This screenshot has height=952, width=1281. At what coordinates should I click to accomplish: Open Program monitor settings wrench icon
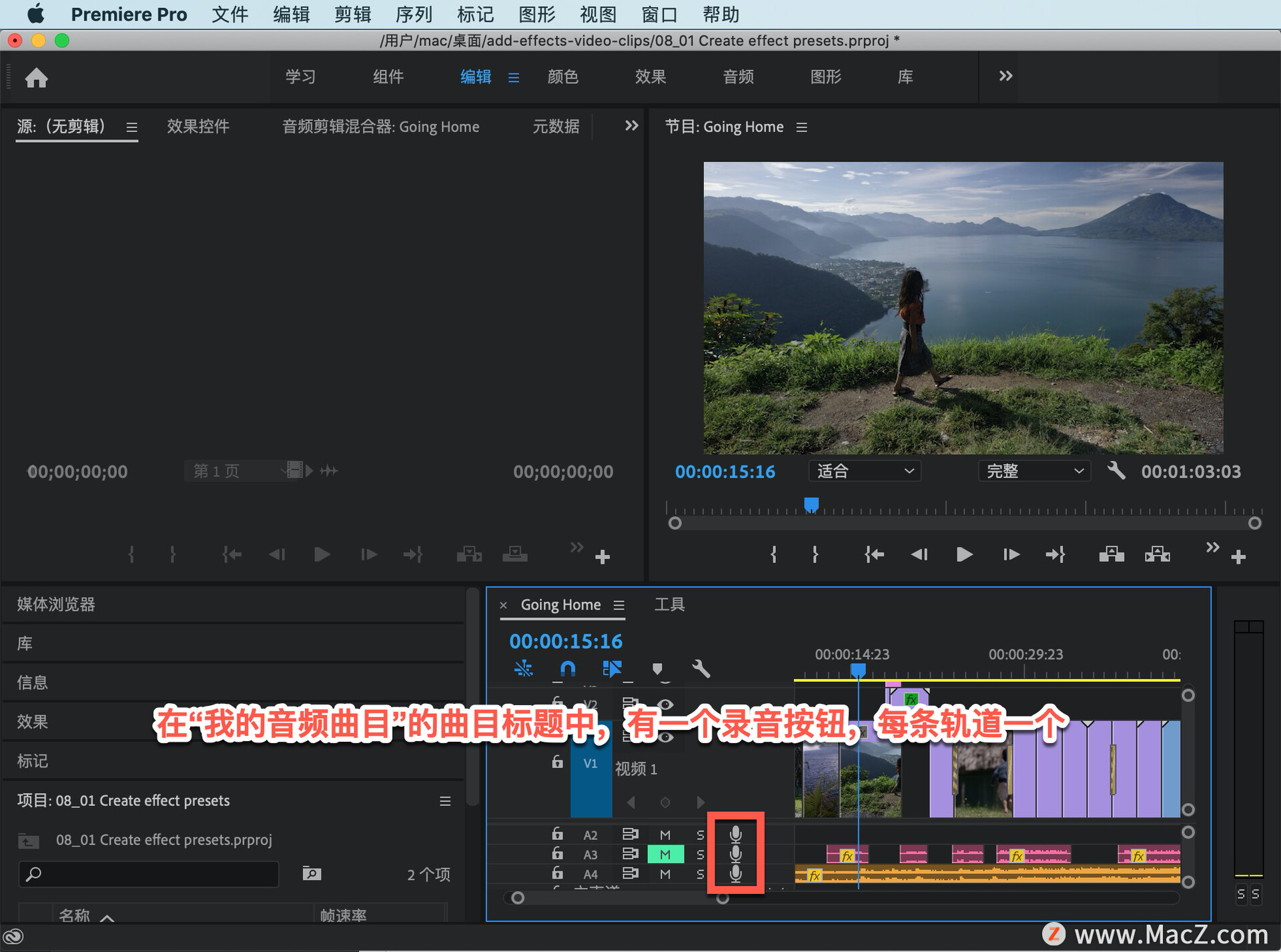click(1116, 471)
